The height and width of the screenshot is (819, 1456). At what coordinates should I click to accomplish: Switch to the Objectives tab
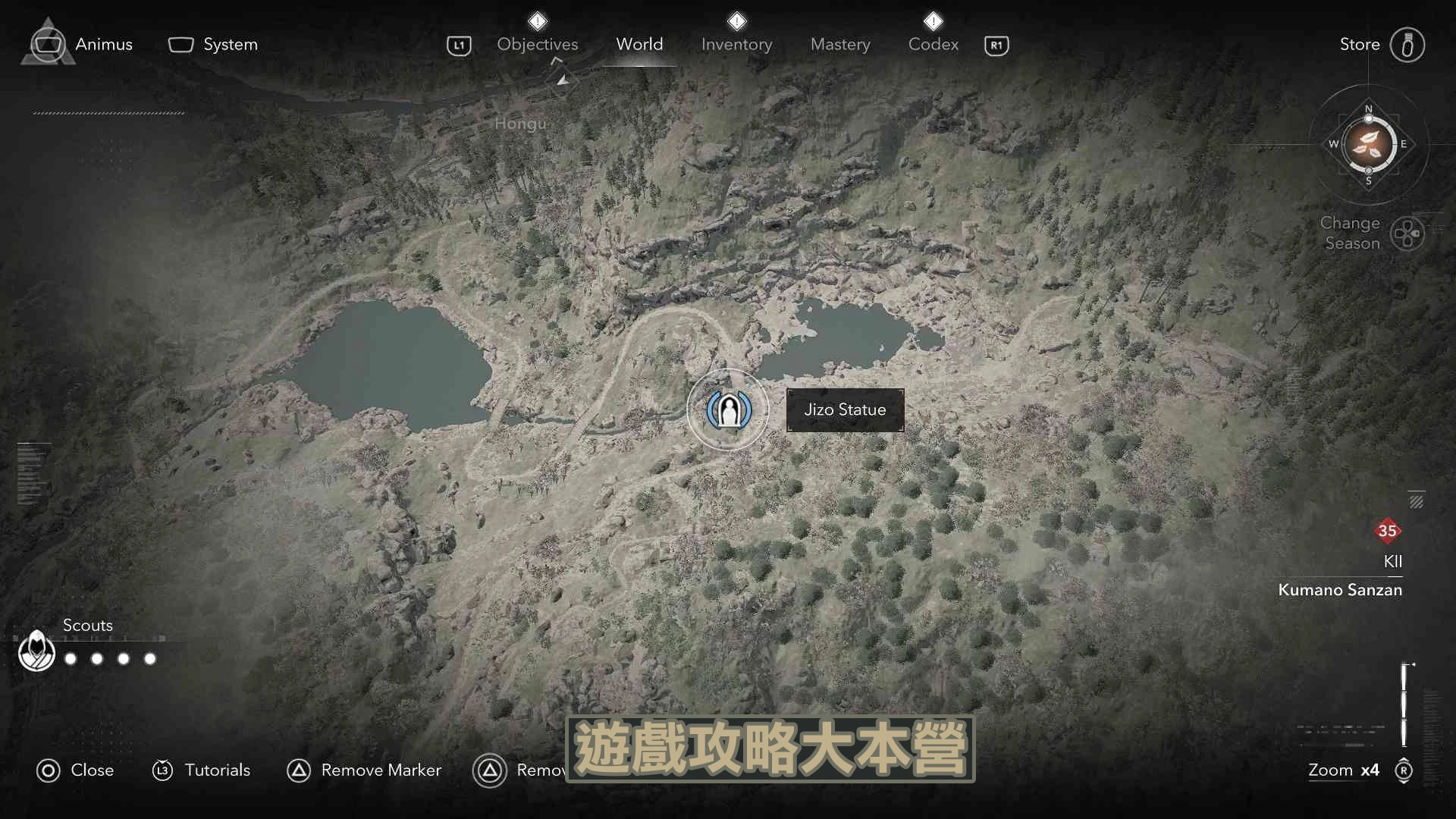pos(538,45)
